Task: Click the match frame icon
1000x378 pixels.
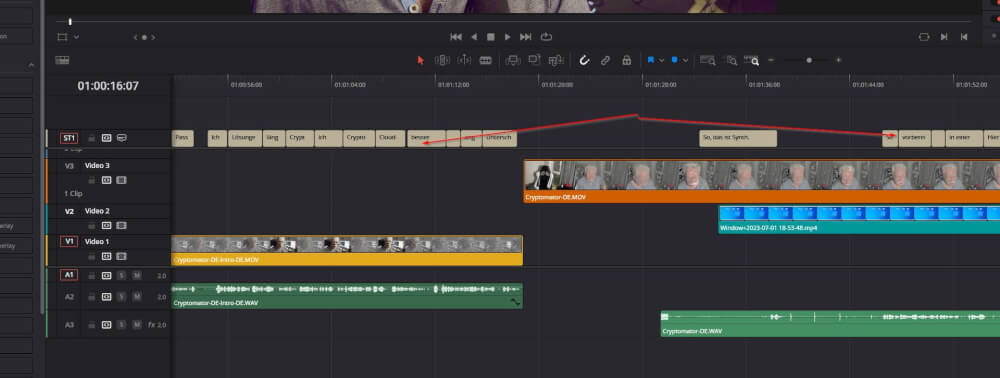Action: (925, 37)
